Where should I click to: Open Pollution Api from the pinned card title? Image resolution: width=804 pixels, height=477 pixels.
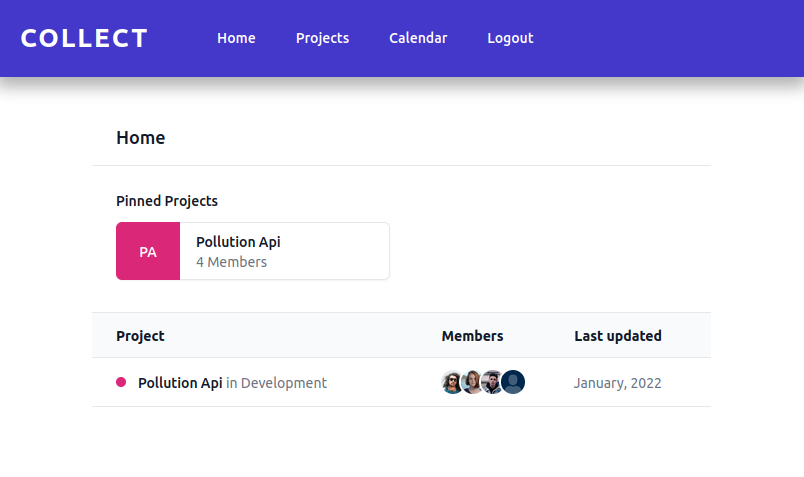[238, 242]
